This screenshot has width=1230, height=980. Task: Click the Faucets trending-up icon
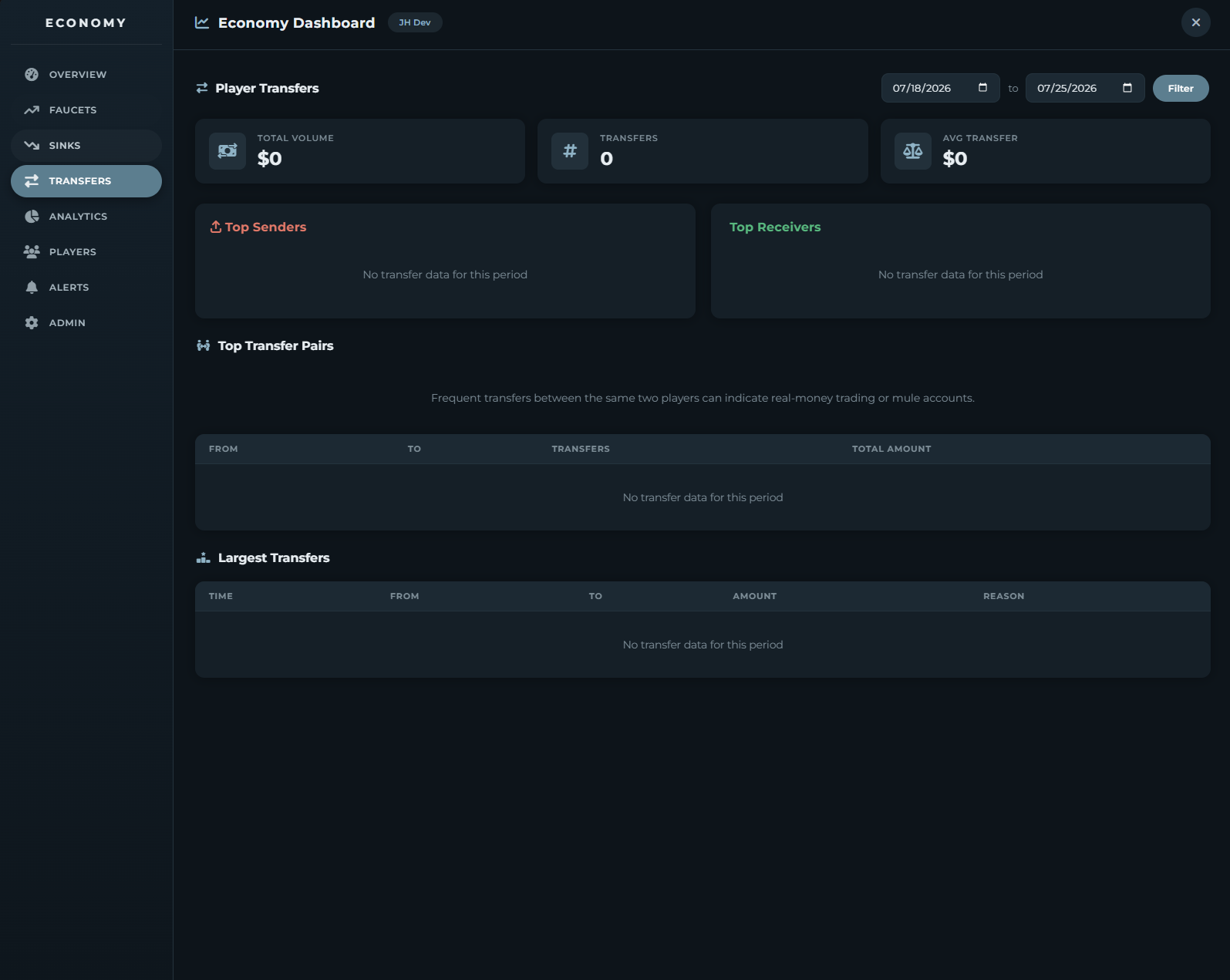pos(32,110)
